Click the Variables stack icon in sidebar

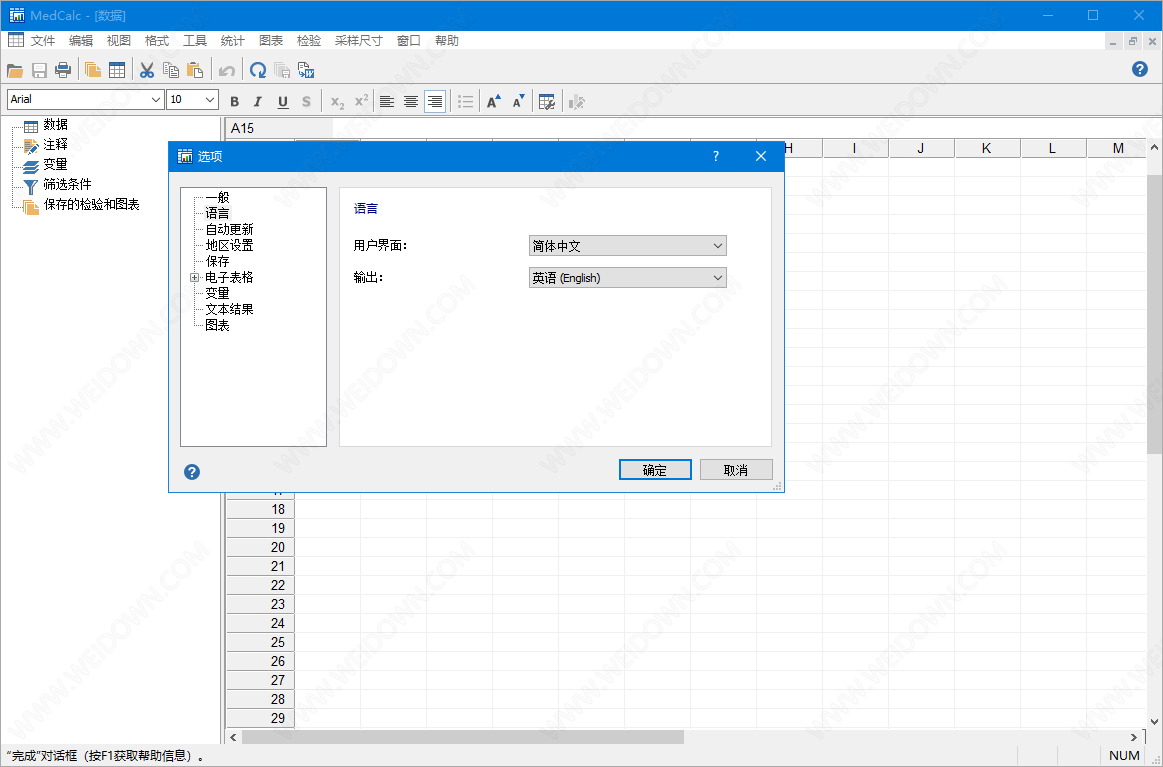pyautogui.click(x=31, y=166)
